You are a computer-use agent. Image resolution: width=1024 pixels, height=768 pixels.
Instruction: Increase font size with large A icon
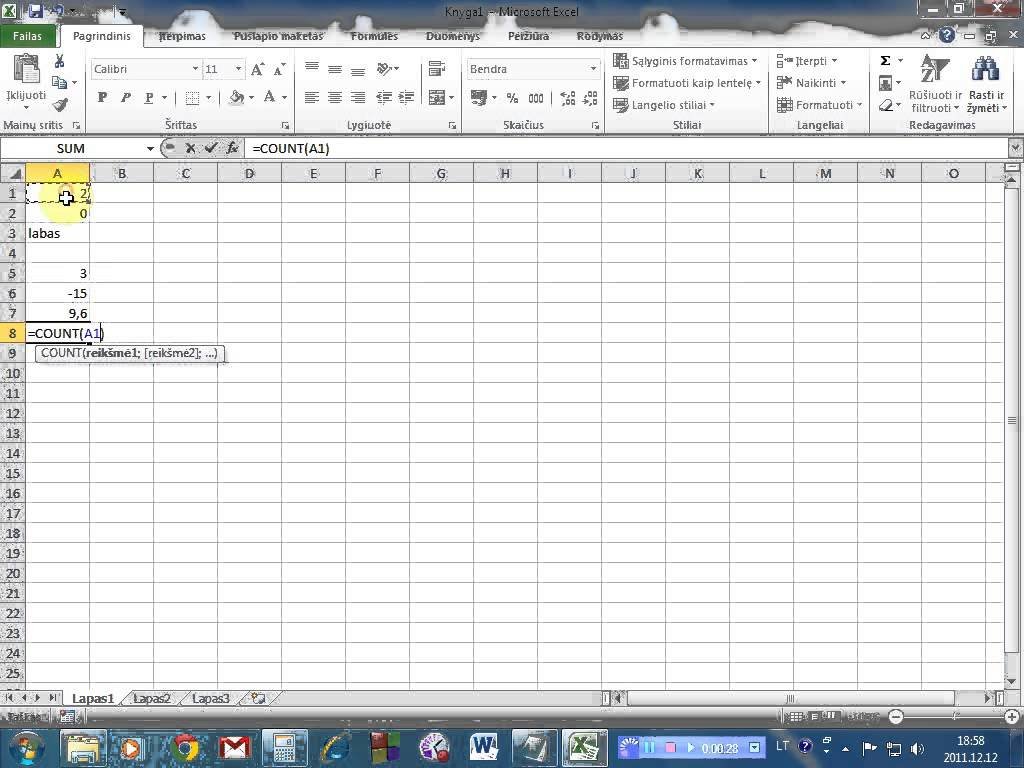(257, 69)
